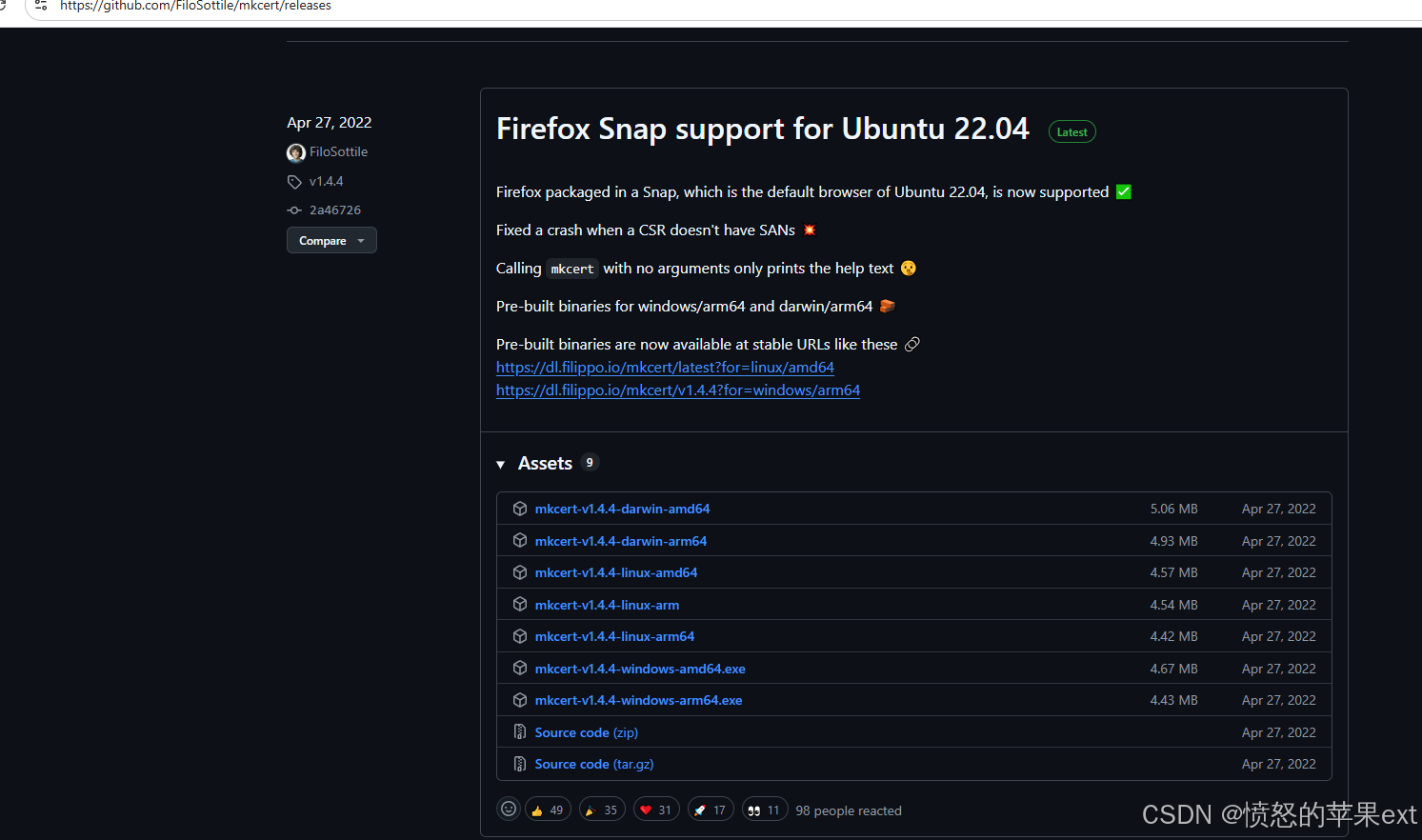Image resolution: width=1422 pixels, height=840 pixels.
Task: Click the brick emoji after 'darwin/arm64'
Action: (887, 306)
